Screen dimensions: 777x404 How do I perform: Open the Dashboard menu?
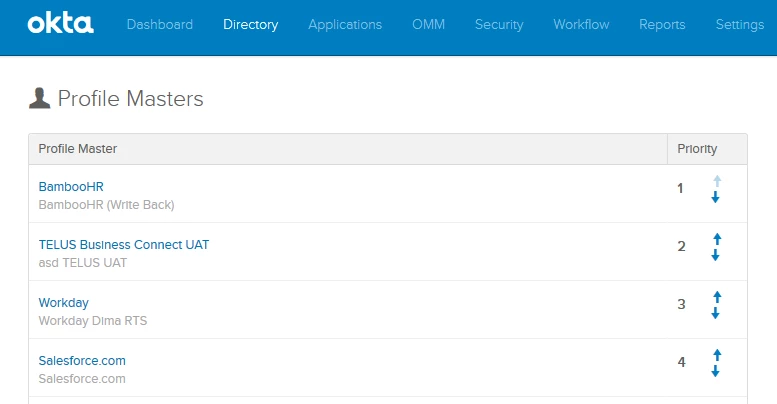pyautogui.click(x=160, y=25)
